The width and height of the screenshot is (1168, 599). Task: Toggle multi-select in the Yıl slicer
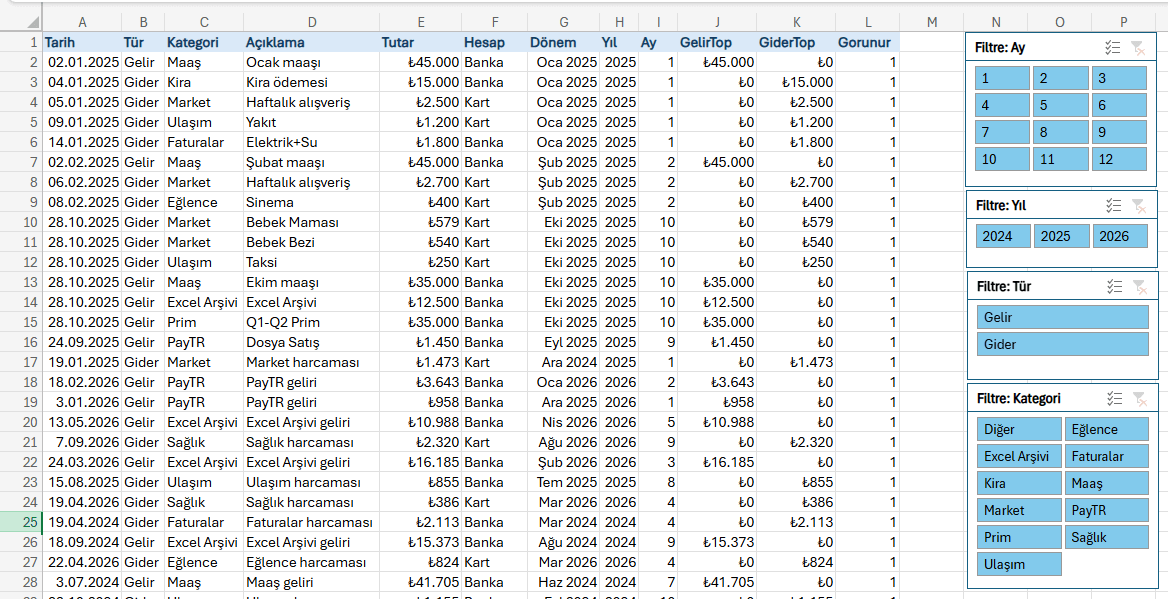pos(1113,205)
